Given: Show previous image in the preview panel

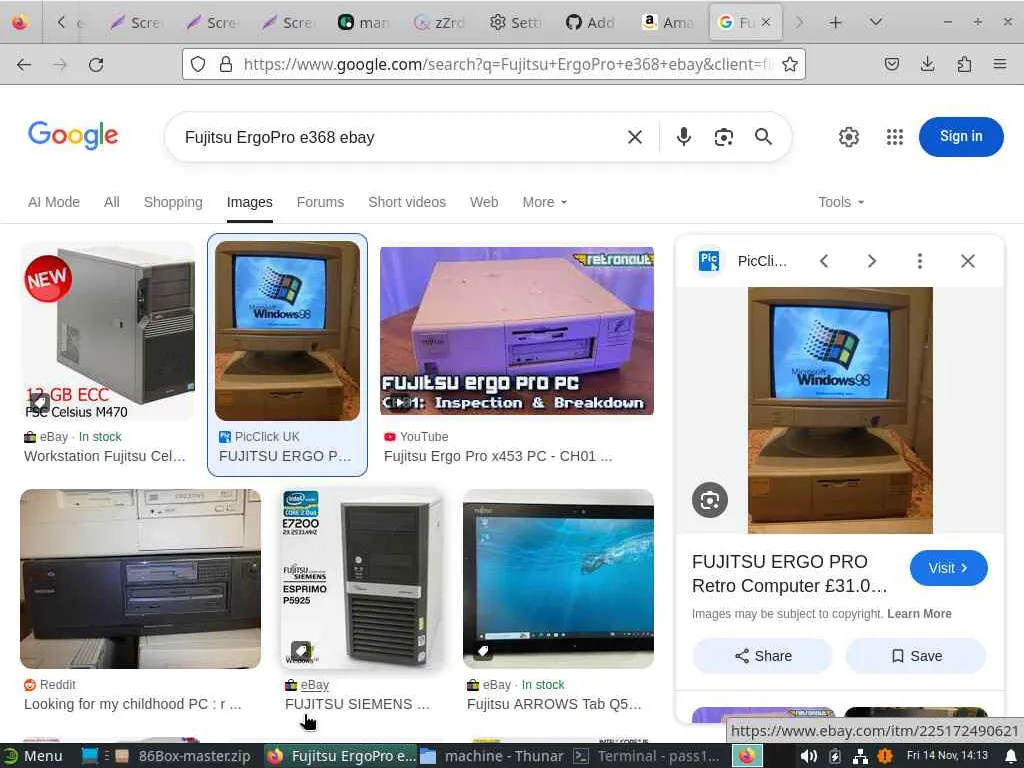Looking at the screenshot, I should [x=824, y=261].
